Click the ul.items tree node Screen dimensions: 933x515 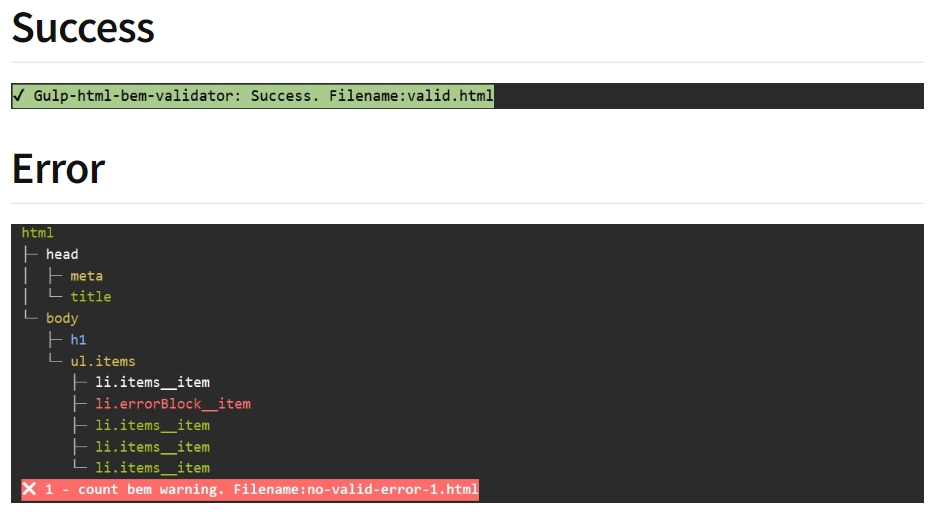point(103,361)
